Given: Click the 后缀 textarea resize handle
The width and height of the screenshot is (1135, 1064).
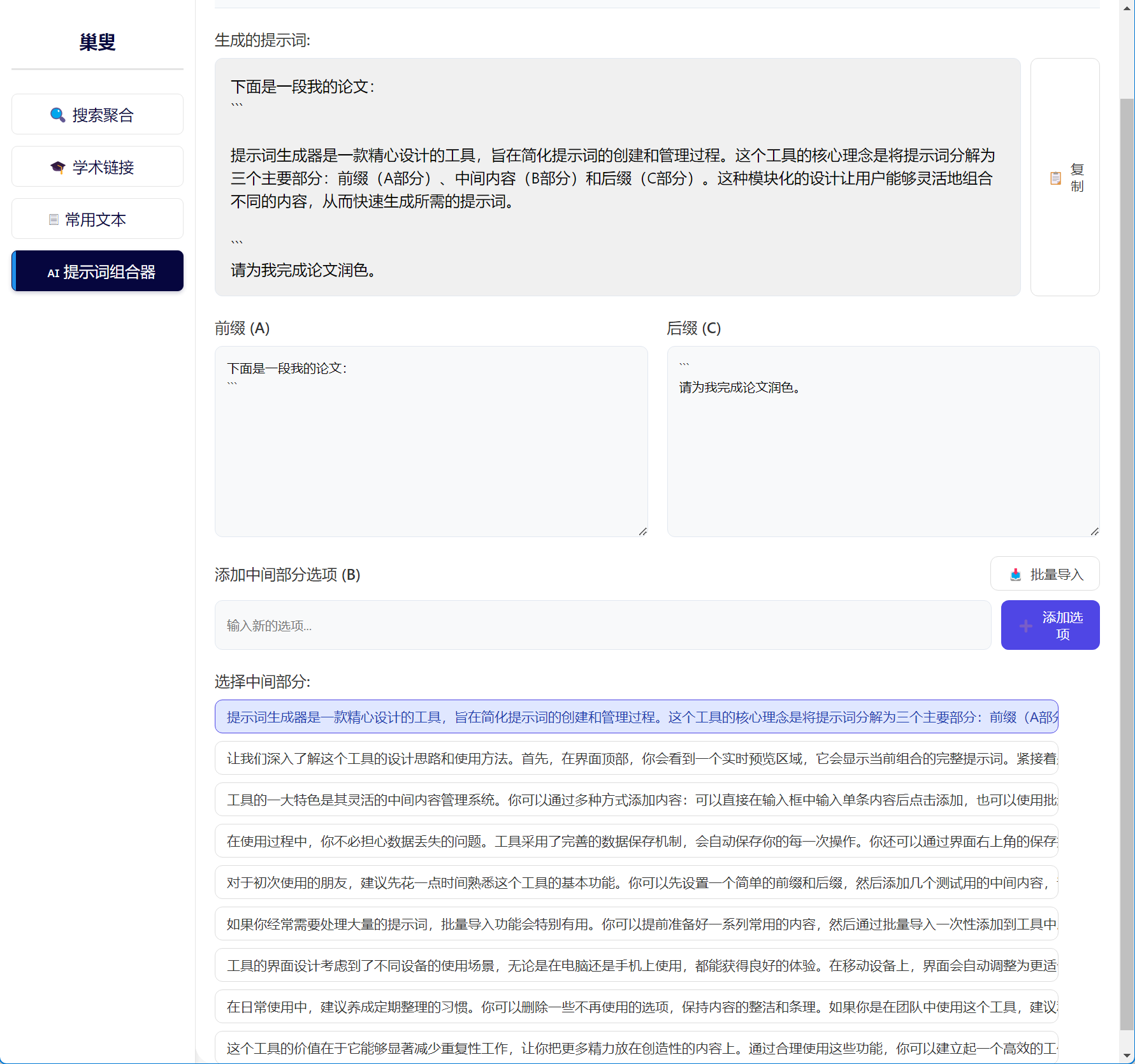Looking at the screenshot, I should point(1094,531).
